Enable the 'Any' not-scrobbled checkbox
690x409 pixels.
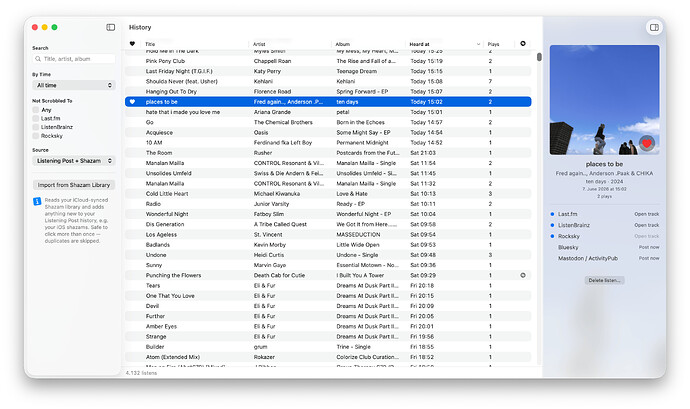pyautogui.click(x=36, y=110)
